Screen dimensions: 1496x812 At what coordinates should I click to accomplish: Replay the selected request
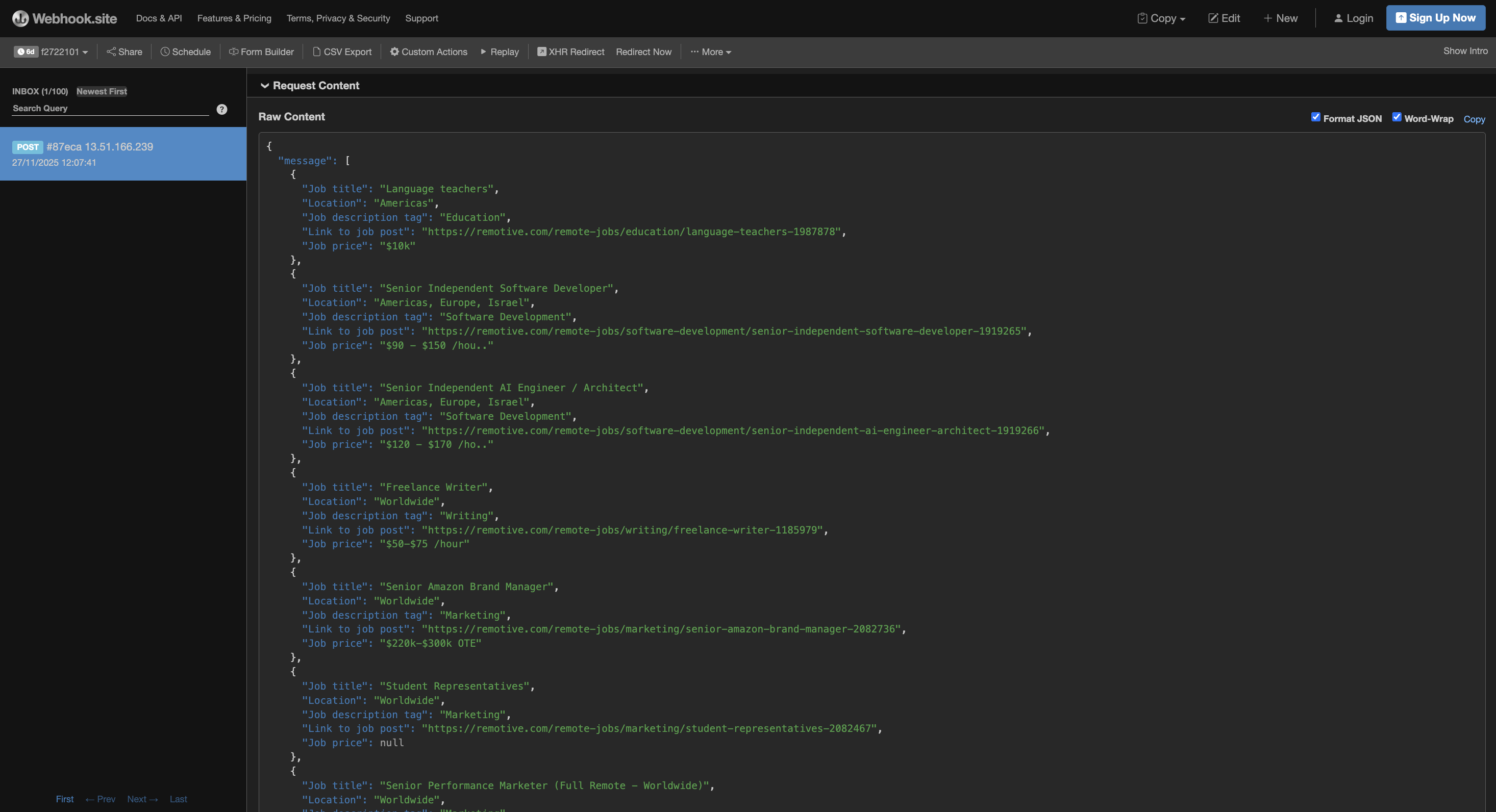pyautogui.click(x=500, y=52)
